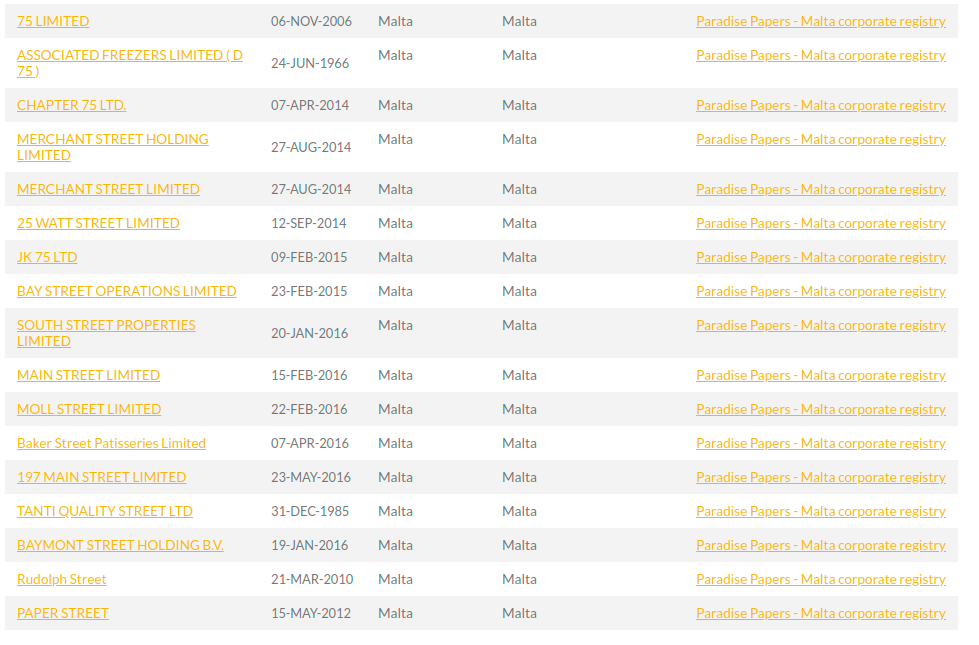Open Paradise Papers source link for 75 LIMITED
979x645 pixels.
click(820, 21)
